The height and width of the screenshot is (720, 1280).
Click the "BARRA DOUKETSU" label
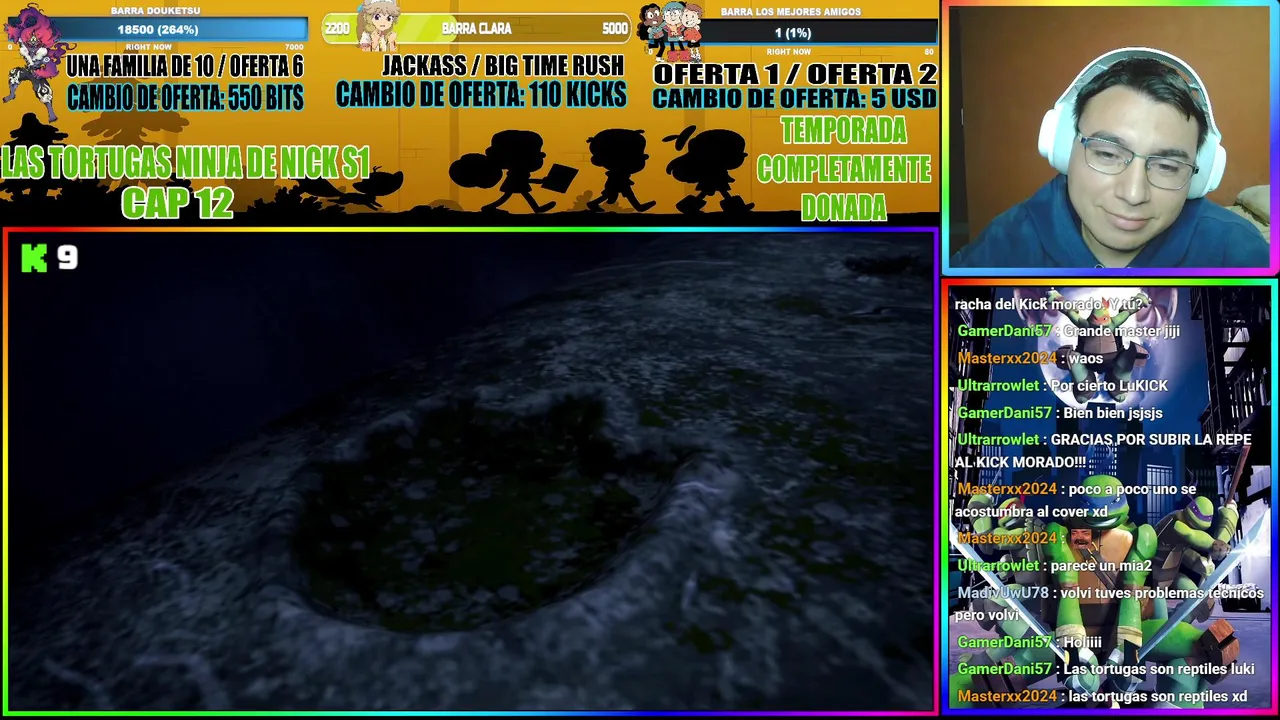coord(155,10)
